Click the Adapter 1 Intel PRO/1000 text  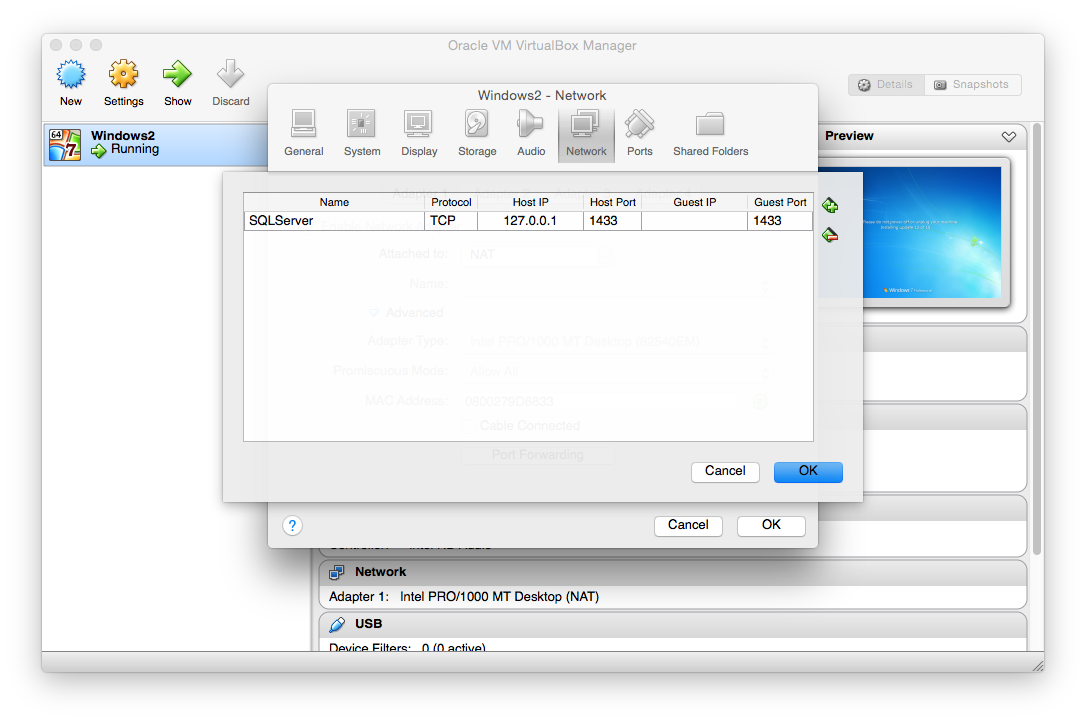[x=464, y=597]
